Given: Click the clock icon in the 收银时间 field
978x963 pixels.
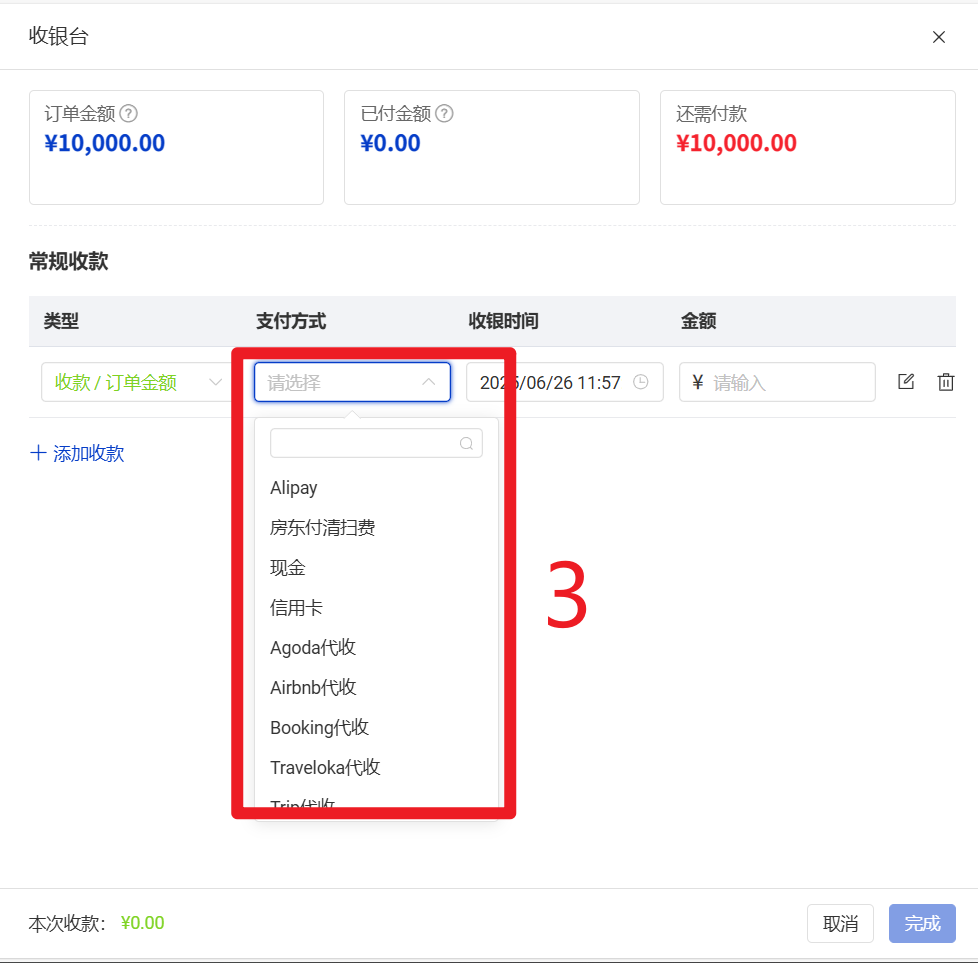Looking at the screenshot, I should pyautogui.click(x=641, y=382).
